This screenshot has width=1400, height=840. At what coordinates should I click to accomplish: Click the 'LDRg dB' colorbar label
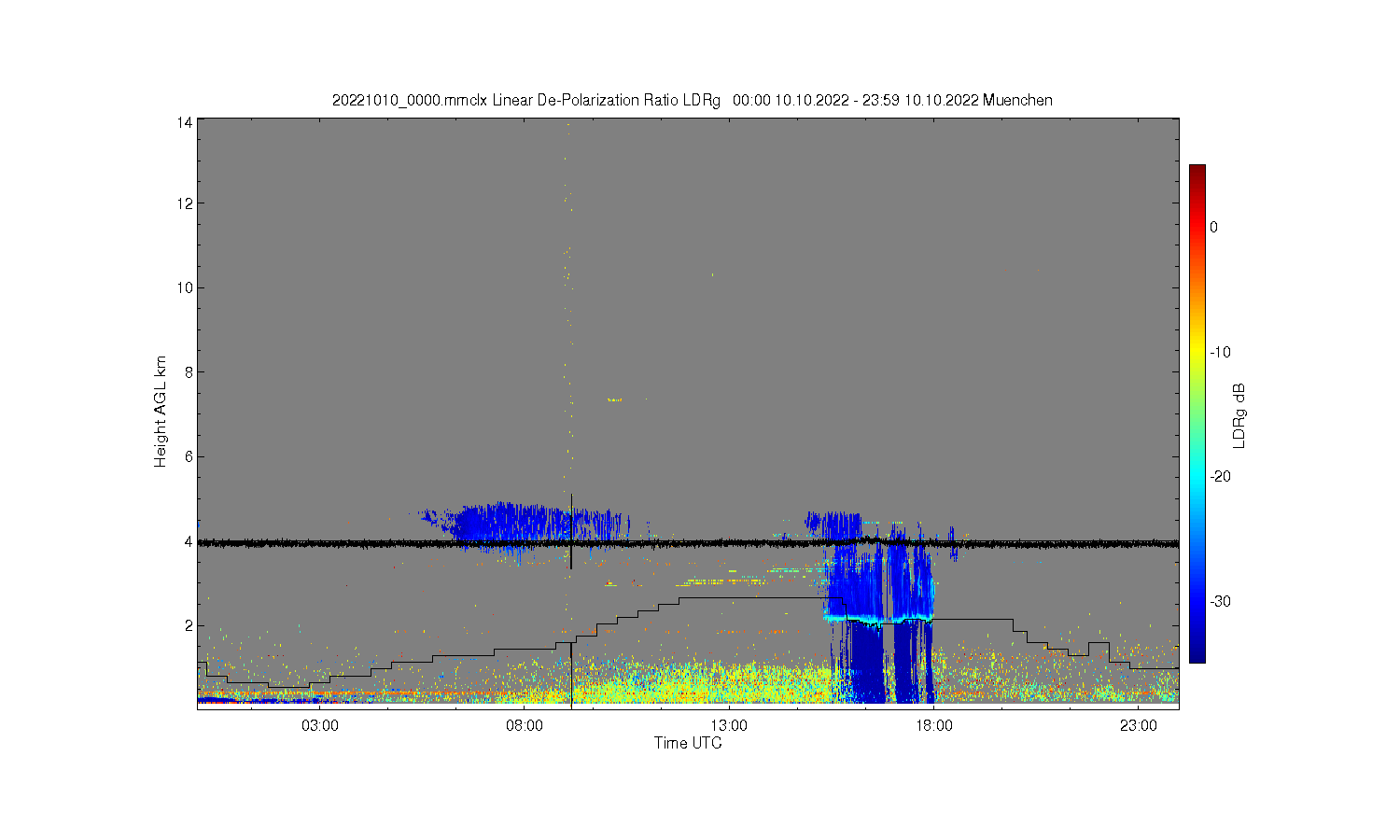click(1239, 416)
